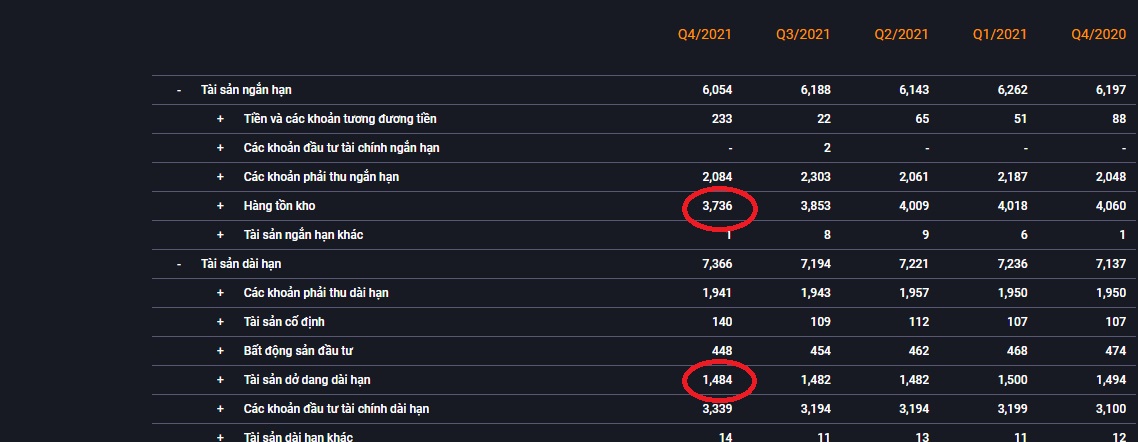Image resolution: width=1138 pixels, height=442 pixels.
Task: Expand the Tài sản cố định row
Action: click(220, 322)
